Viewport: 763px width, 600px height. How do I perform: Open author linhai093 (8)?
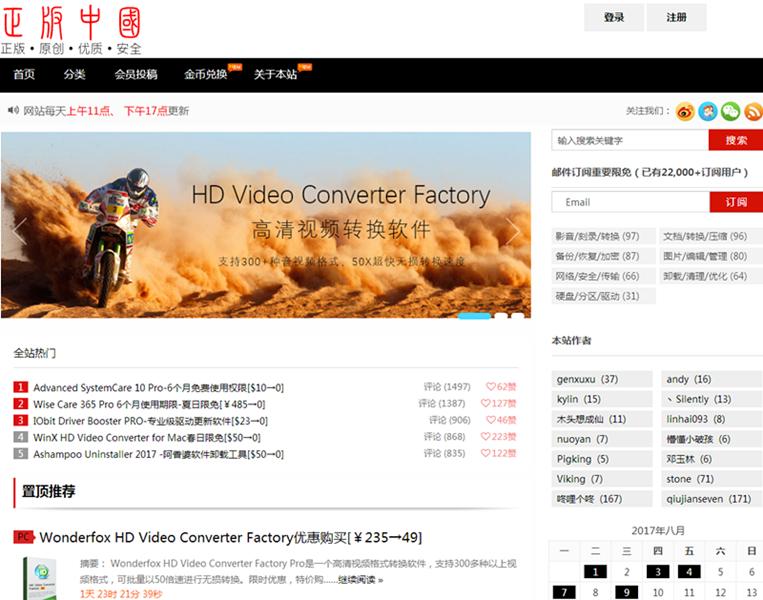pyautogui.click(x=711, y=419)
